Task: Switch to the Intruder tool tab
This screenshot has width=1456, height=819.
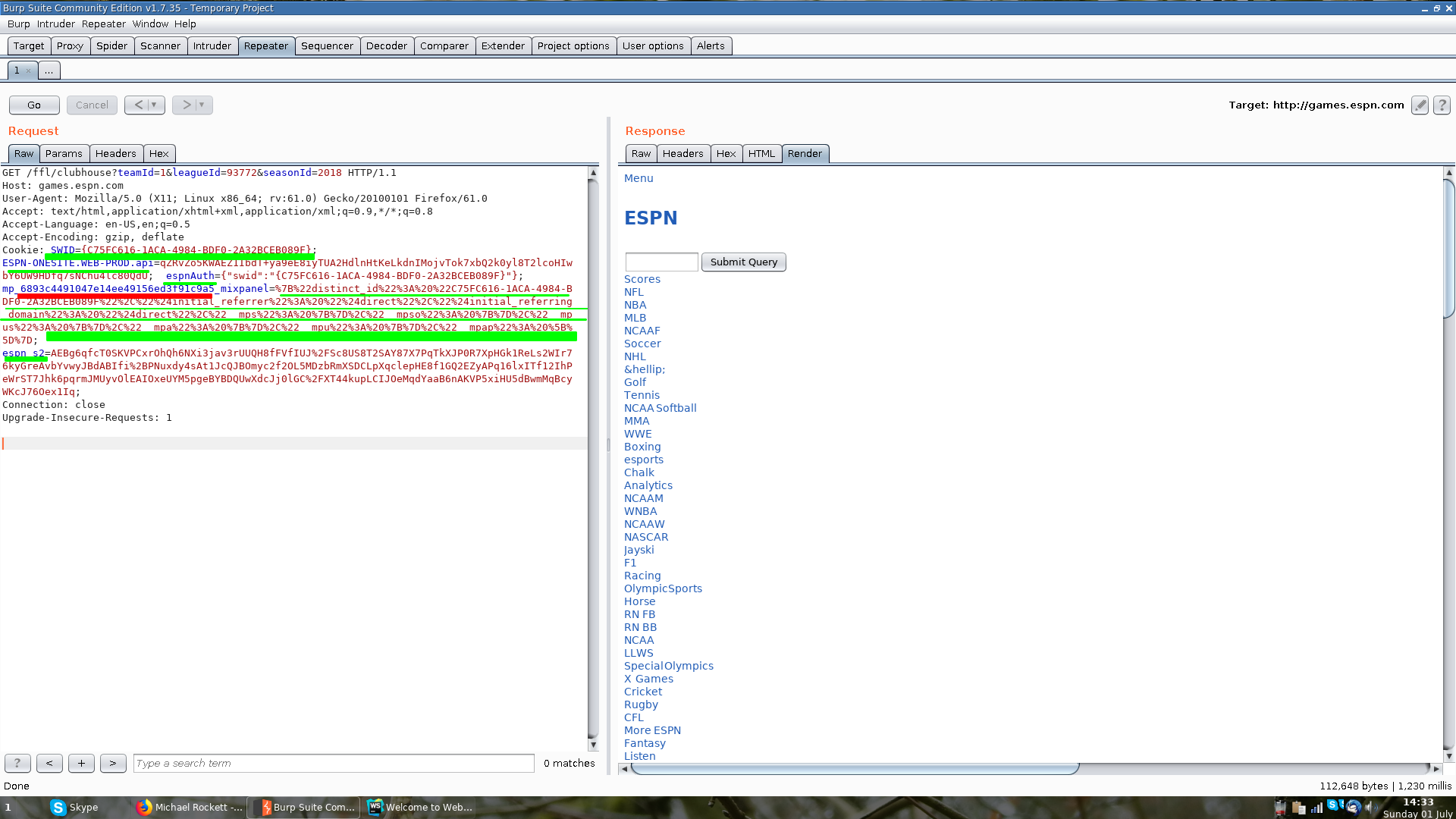Action: [212, 45]
